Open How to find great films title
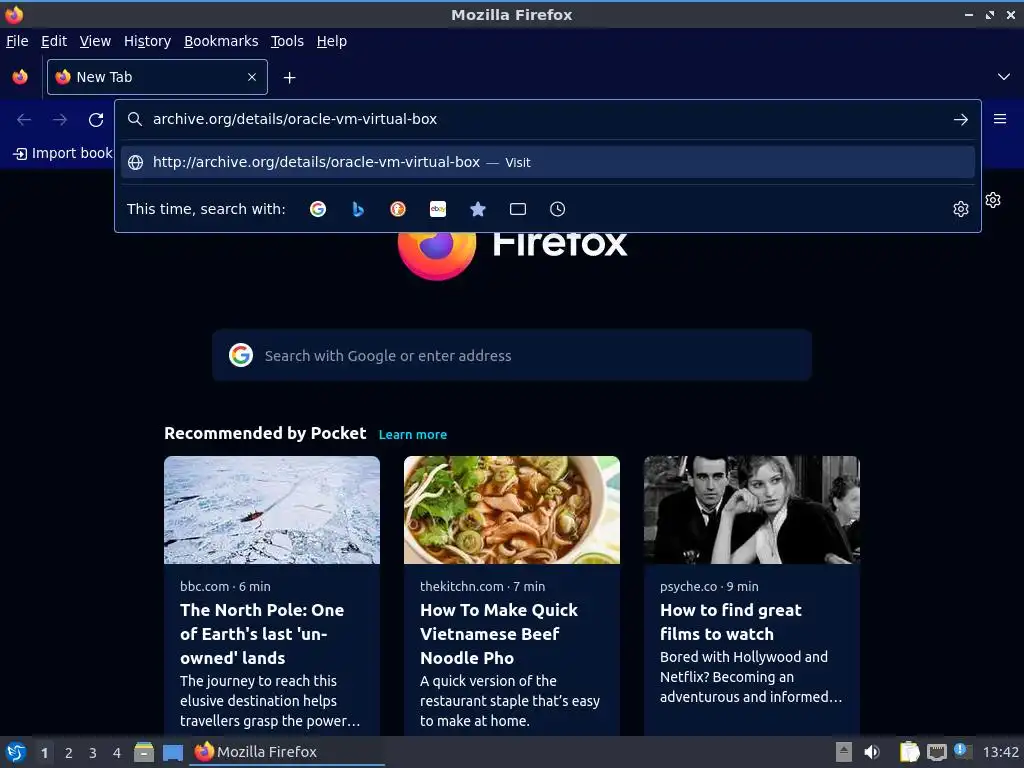This screenshot has width=1024, height=768. click(x=731, y=622)
